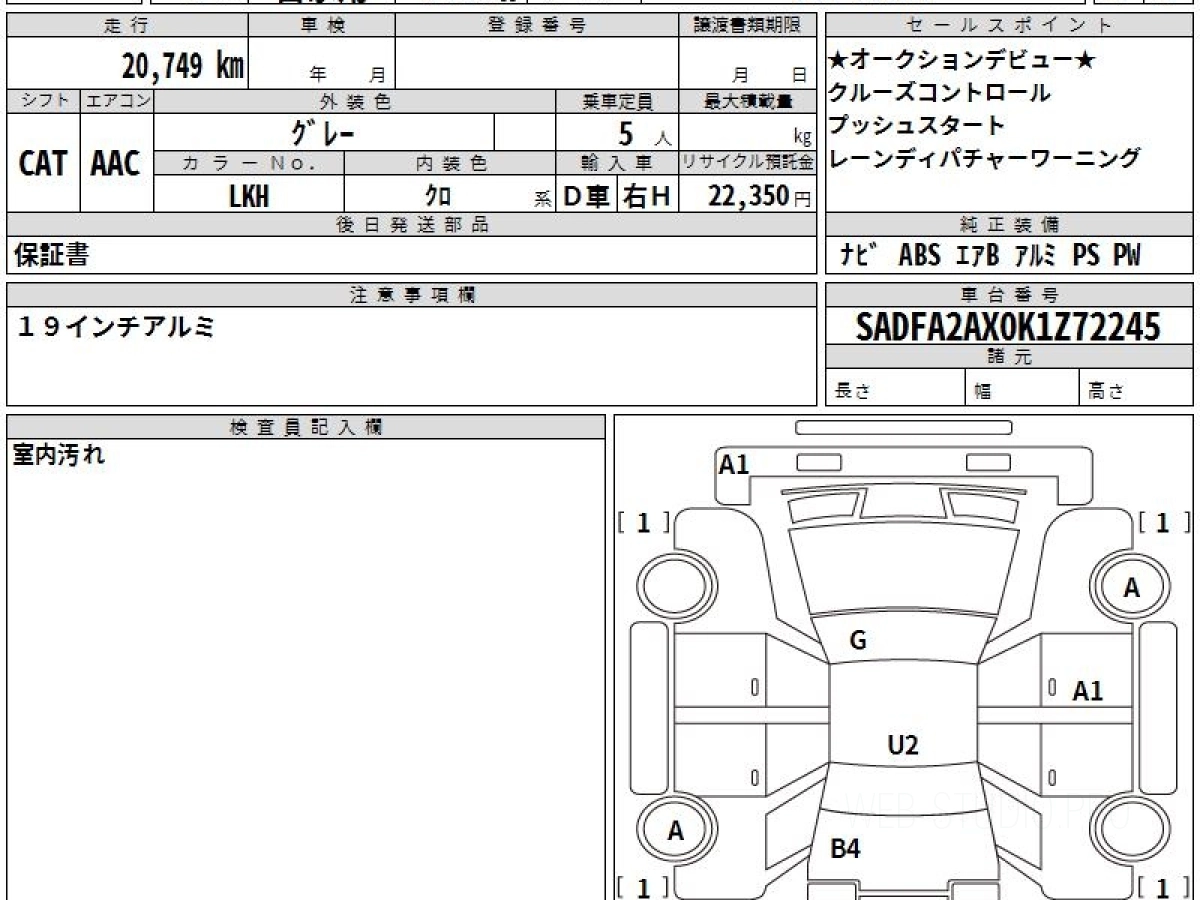Select the ナビ equipment item

point(858,256)
